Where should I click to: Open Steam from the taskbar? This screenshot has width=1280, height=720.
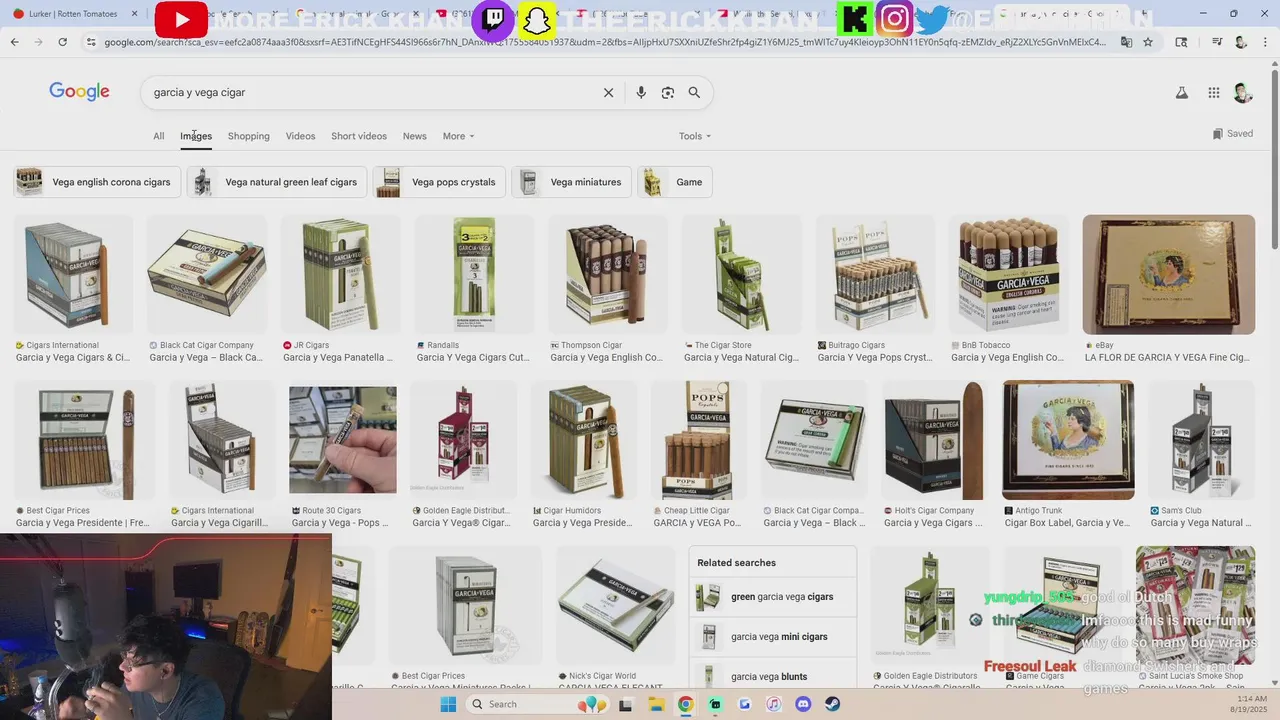coord(832,704)
